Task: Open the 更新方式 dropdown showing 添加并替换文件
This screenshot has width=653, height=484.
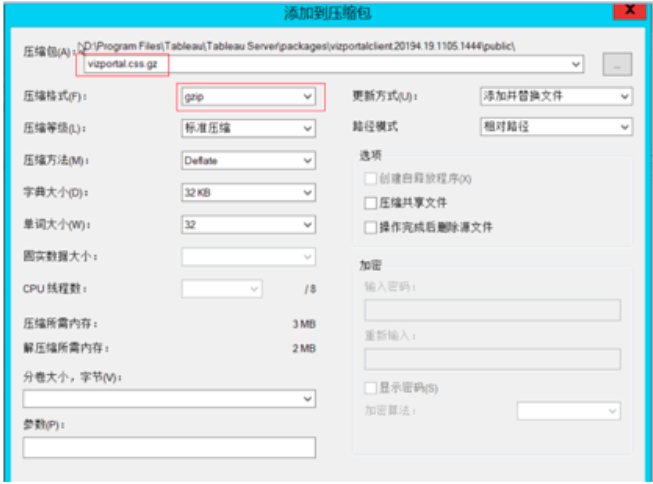Action: [x=555, y=96]
